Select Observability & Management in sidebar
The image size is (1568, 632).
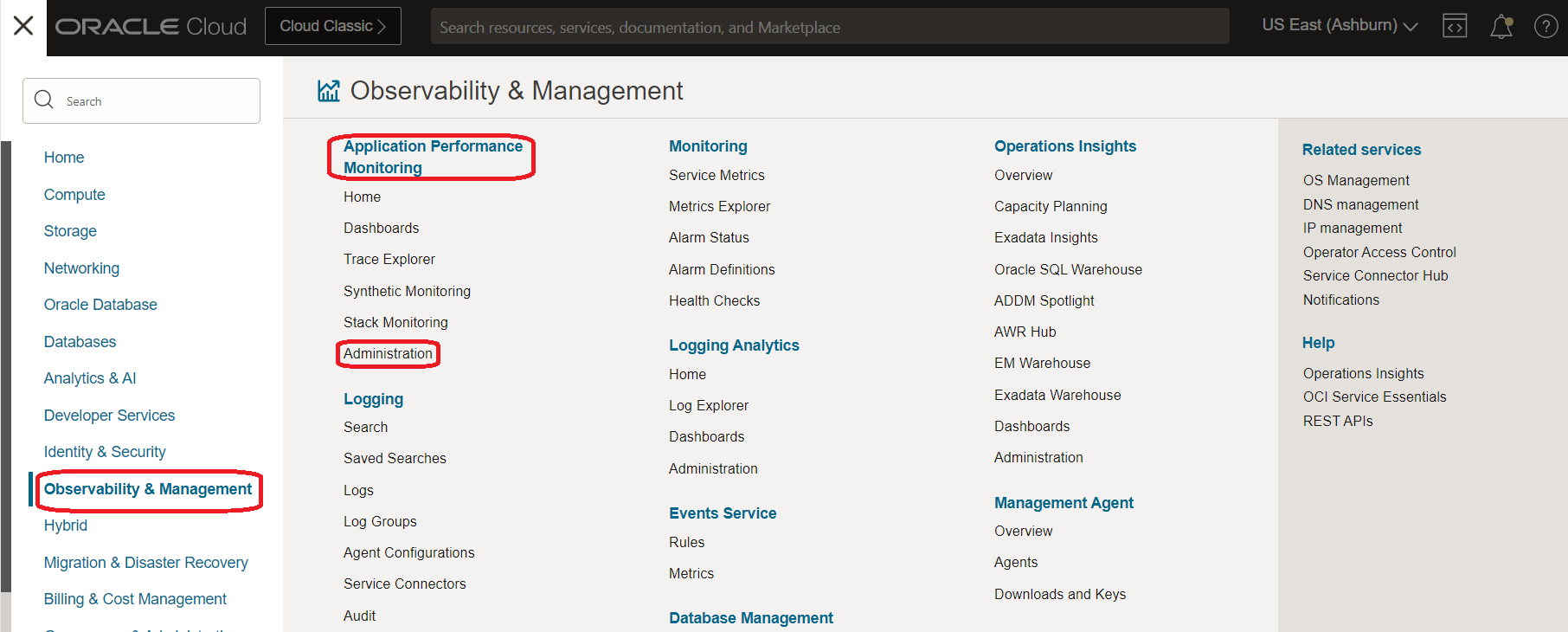[148, 489]
